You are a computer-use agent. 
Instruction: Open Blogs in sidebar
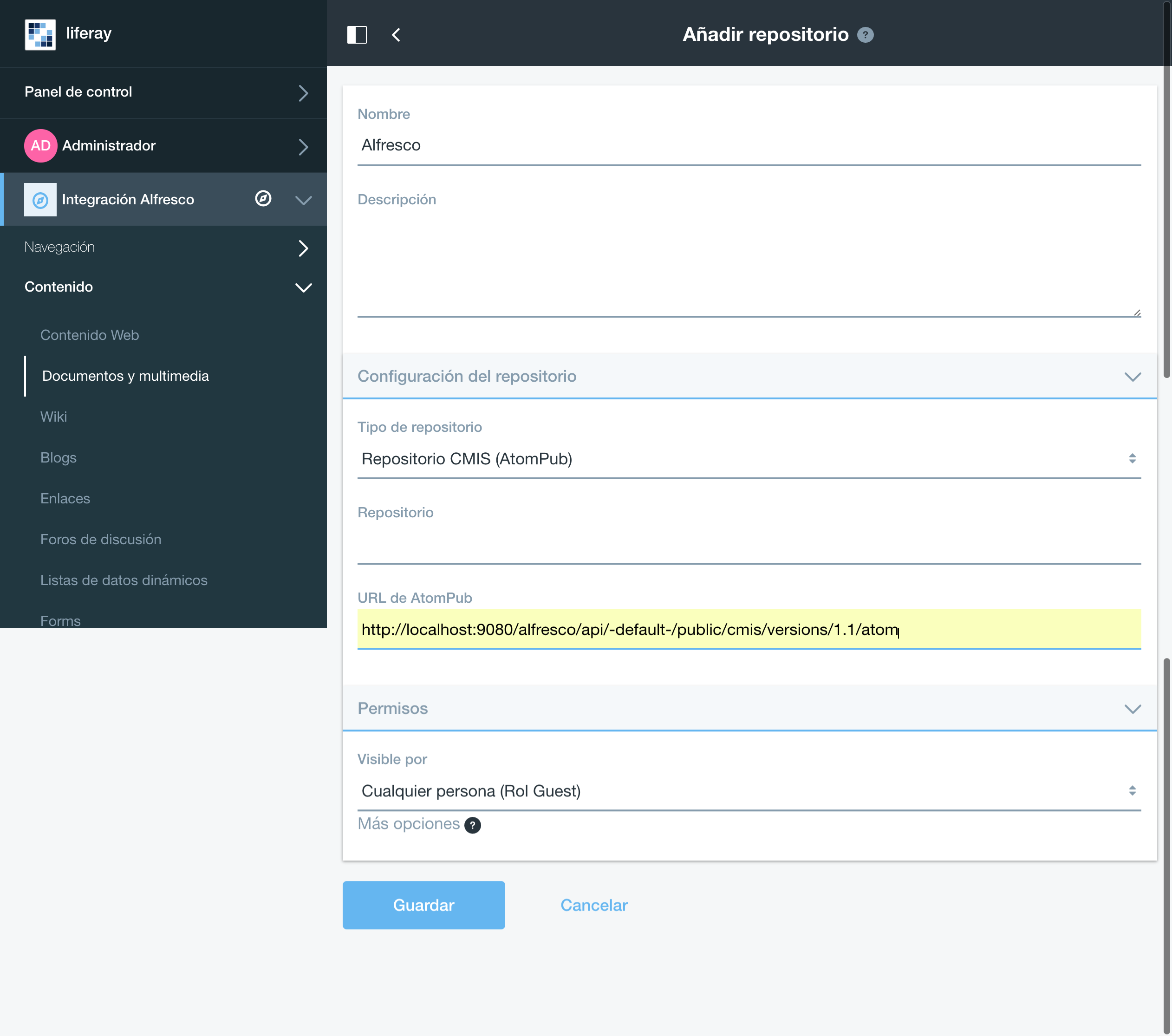coord(59,457)
